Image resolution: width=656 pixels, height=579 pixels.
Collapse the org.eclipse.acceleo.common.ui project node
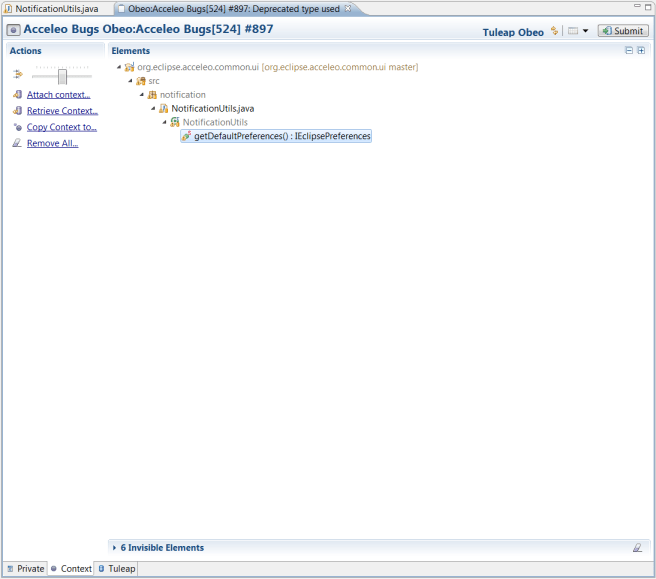point(119,67)
